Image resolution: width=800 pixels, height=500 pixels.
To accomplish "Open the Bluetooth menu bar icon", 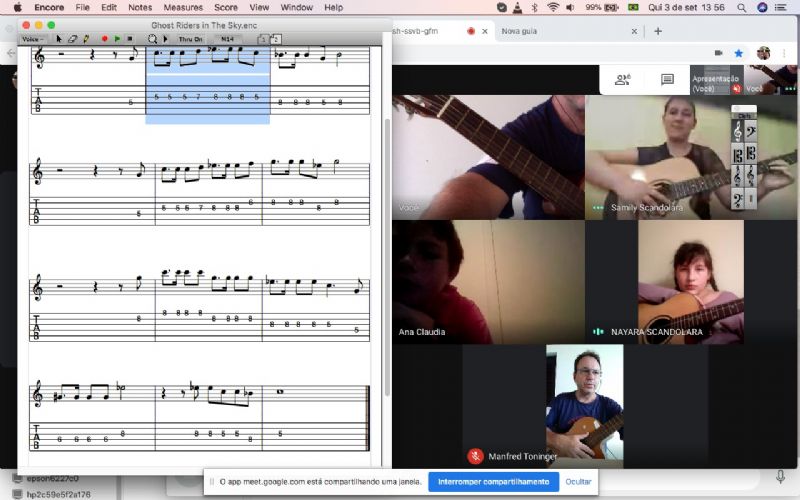I will [535, 7].
